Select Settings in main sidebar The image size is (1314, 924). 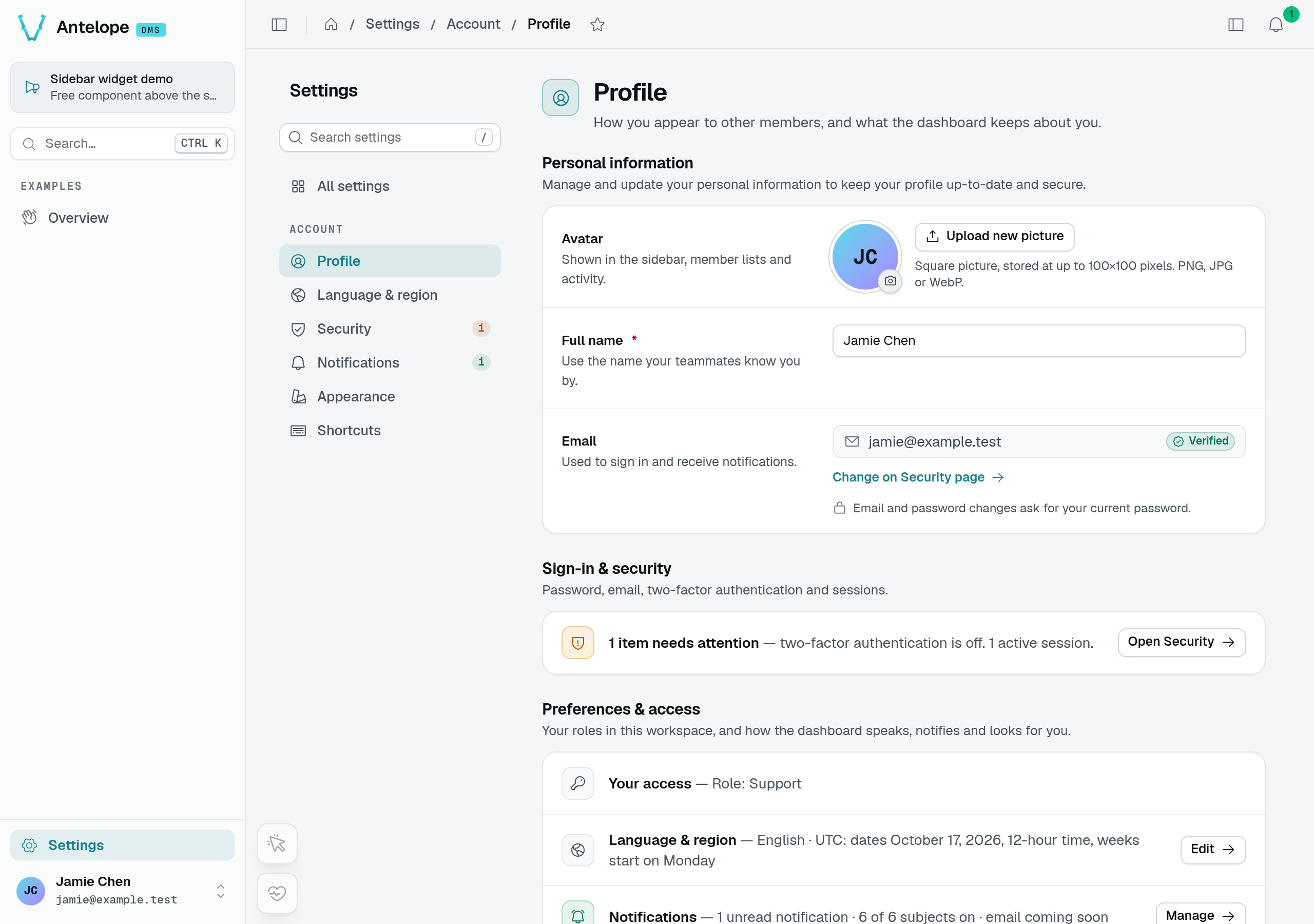(x=123, y=845)
